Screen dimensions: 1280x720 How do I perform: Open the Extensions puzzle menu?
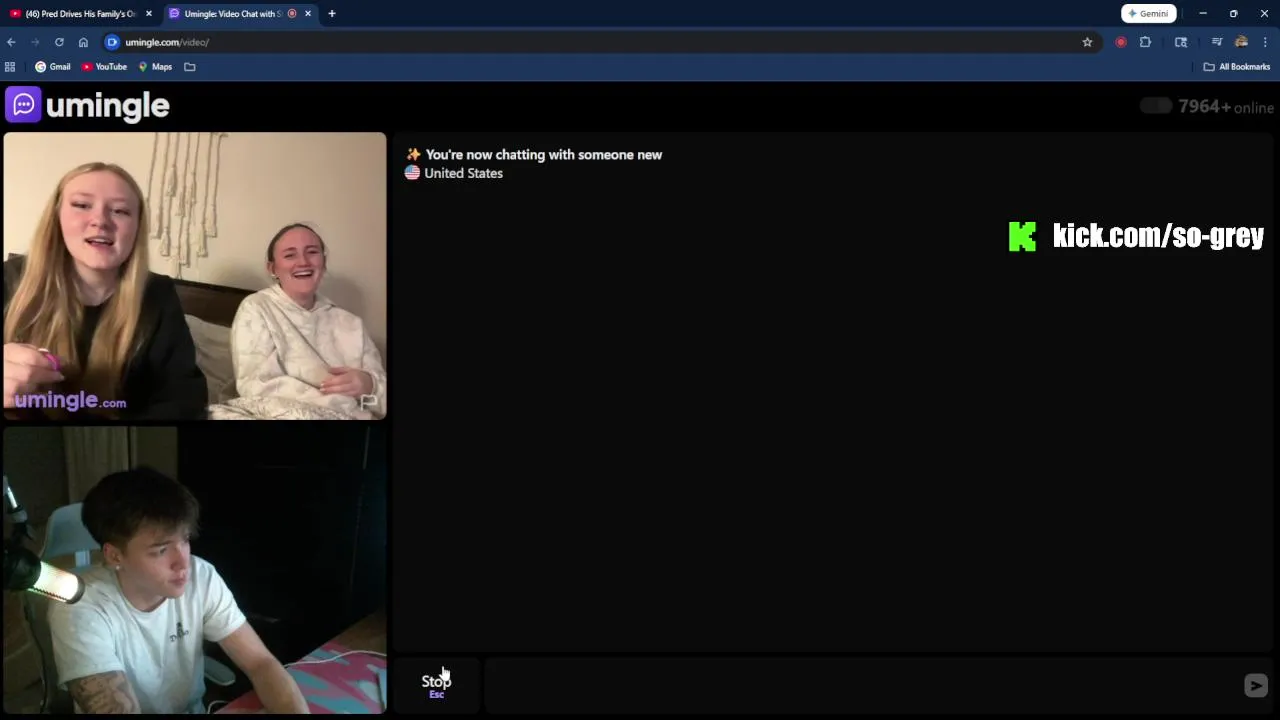point(1145,42)
